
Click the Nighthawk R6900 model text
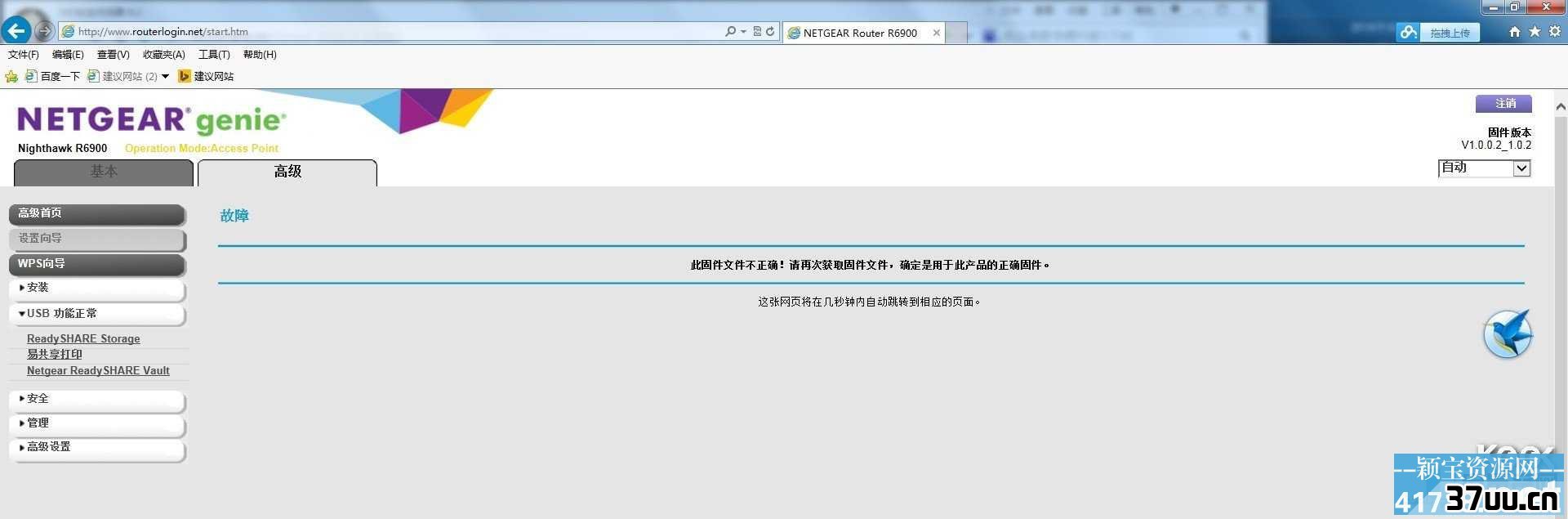coord(63,148)
